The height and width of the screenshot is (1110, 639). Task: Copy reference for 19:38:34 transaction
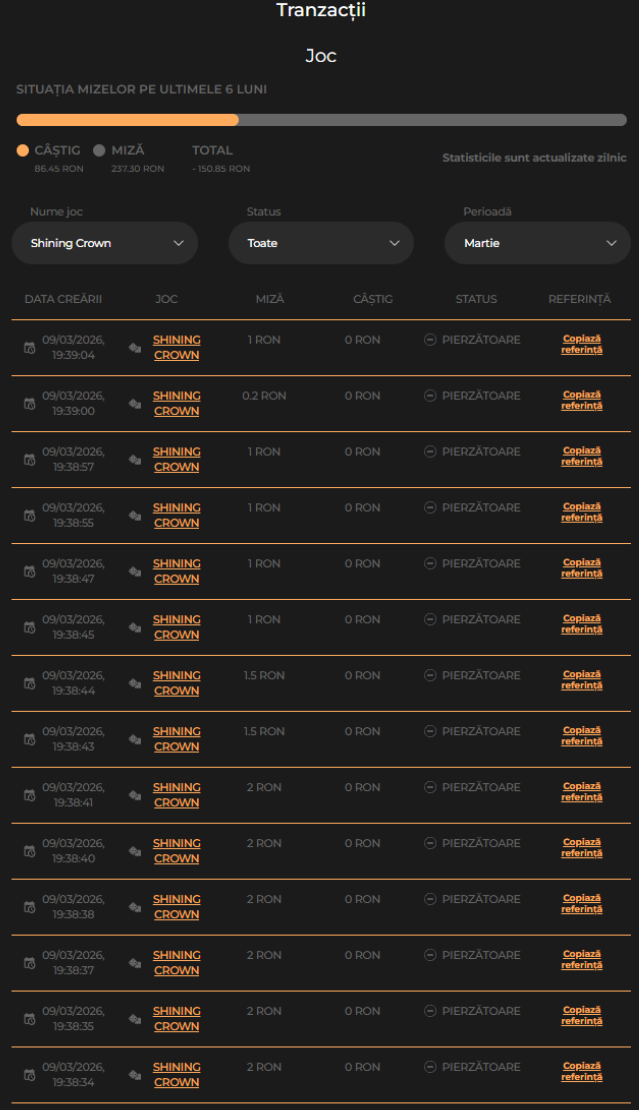point(582,1072)
